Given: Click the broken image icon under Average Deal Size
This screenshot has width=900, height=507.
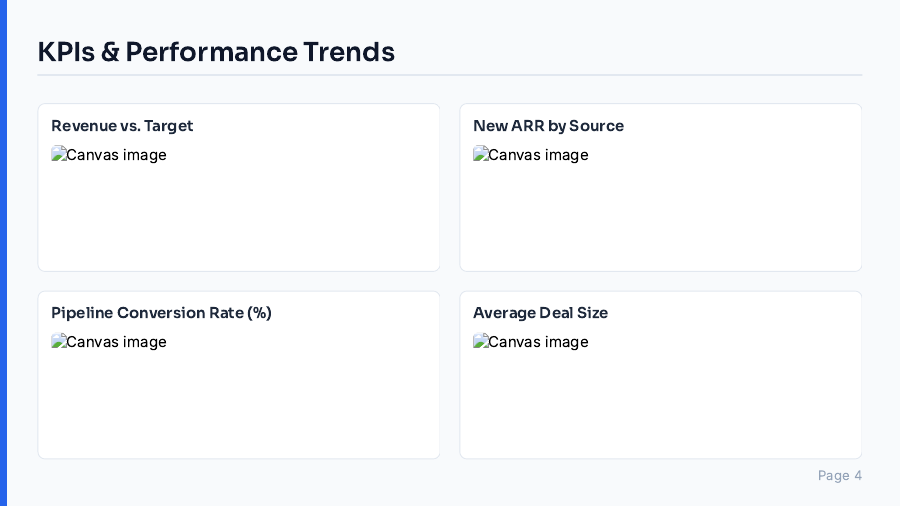Looking at the screenshot, I should point(480,341).
